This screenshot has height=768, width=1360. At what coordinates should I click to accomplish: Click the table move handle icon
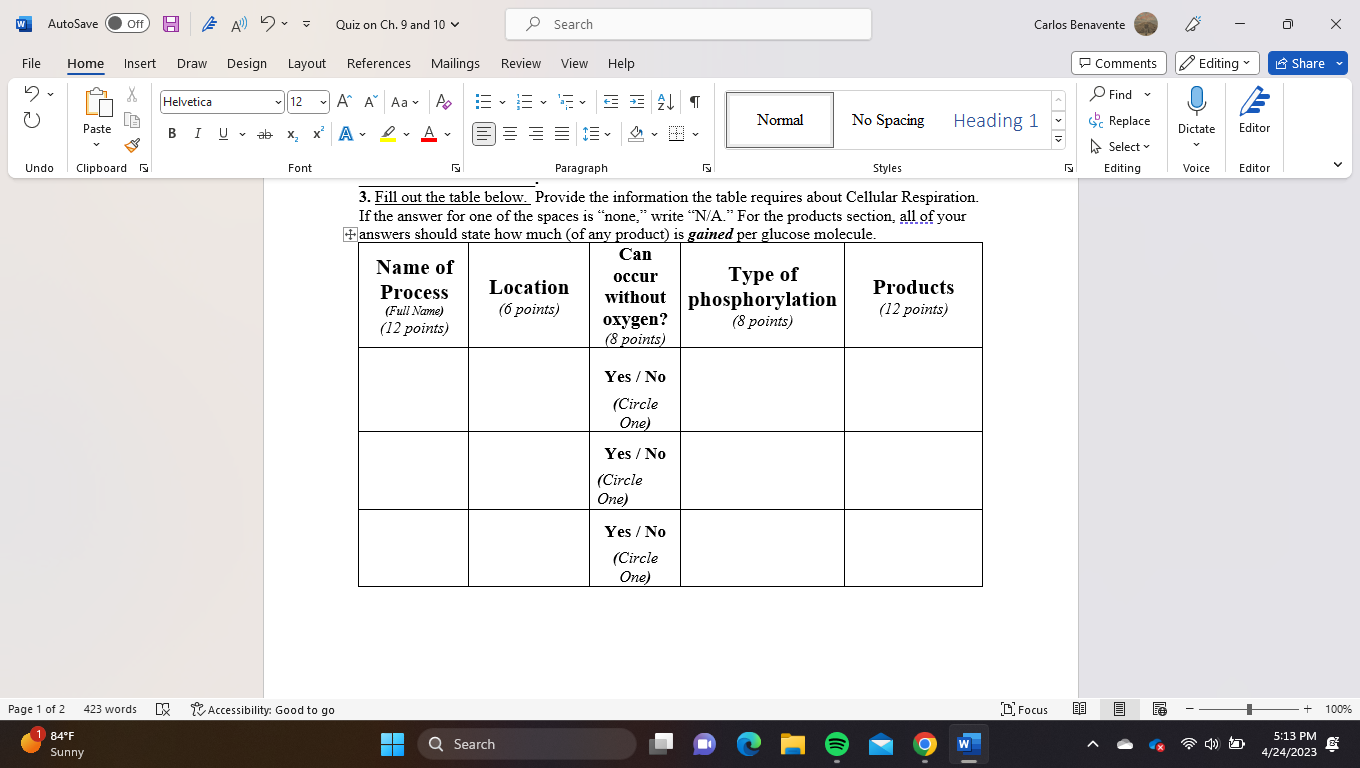tap(350, 234)
